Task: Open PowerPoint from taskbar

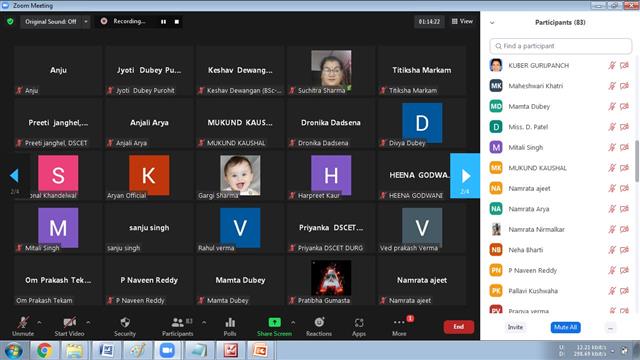Action: point(260,351)
